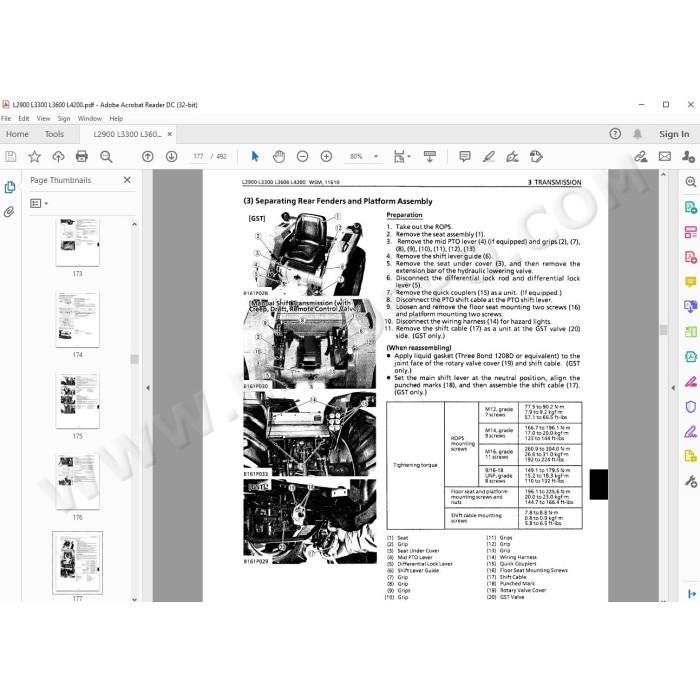Select the highlight pen tool
Screen dimensions: 700x700
tap(488, 156)
